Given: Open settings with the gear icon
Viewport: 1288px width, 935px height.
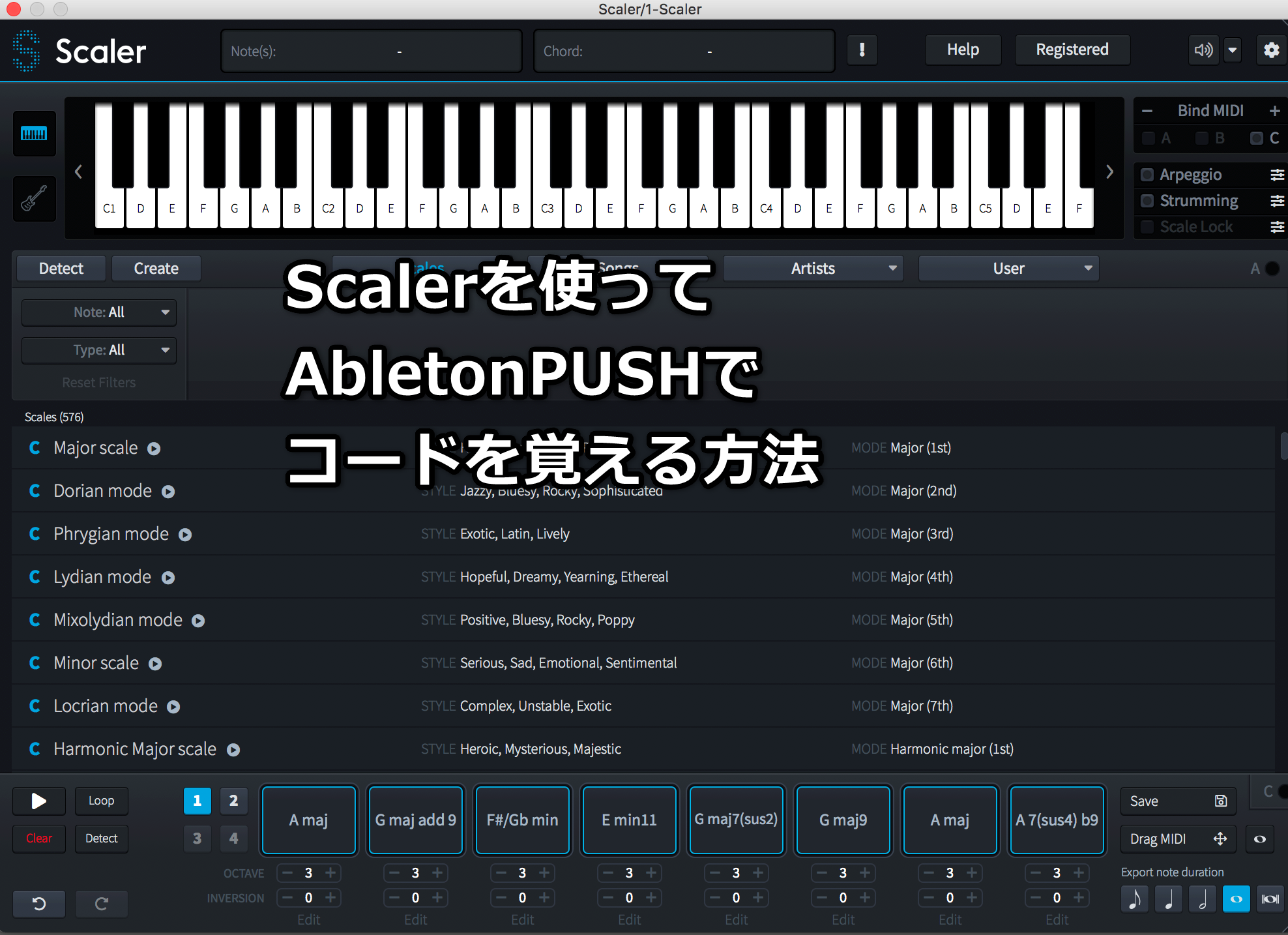Looking at the screenshot, I should click(1270, 50).
